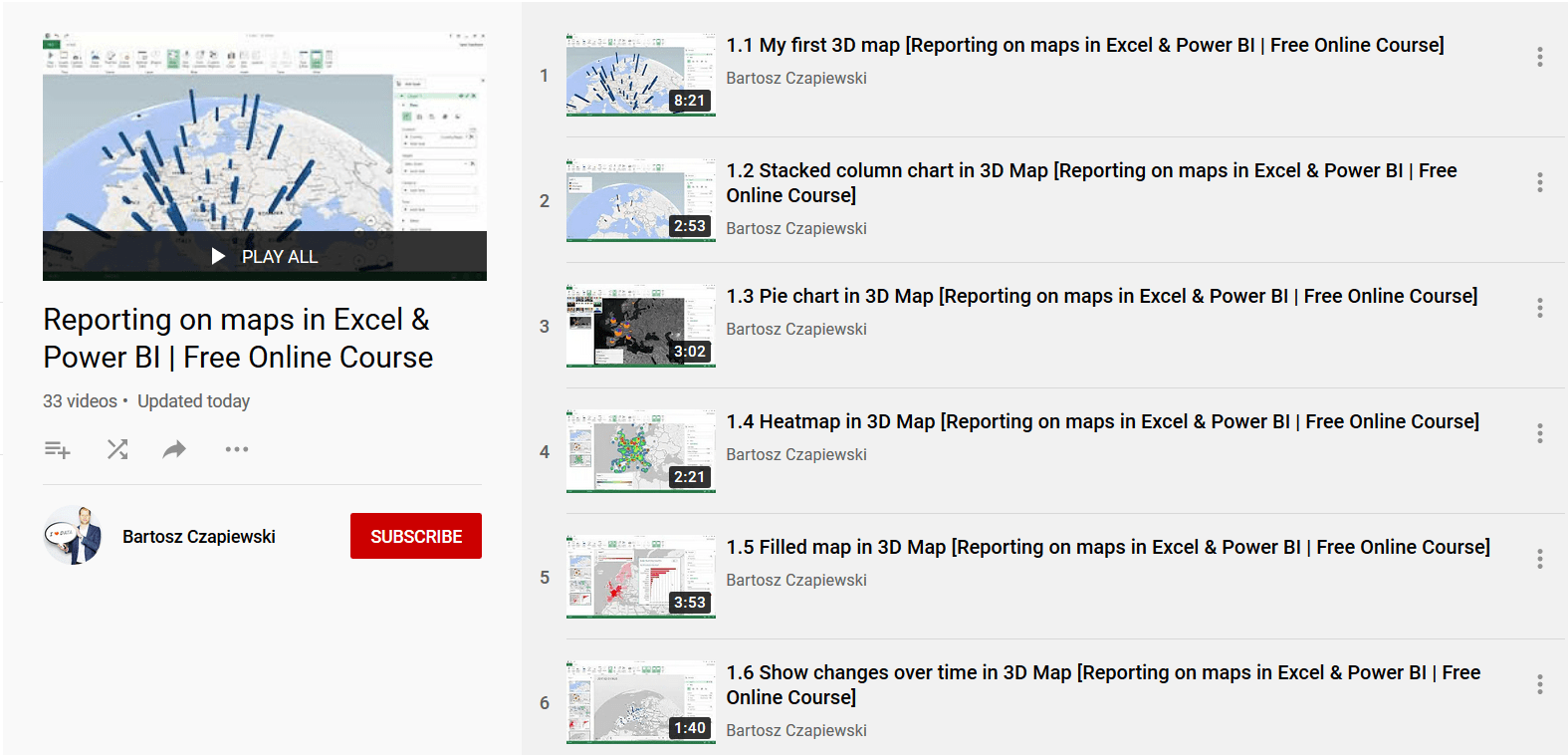Click author name under video 1.2
This screenshot has height=755, width=1568.
pyautogui.click(x=796, y=228)
